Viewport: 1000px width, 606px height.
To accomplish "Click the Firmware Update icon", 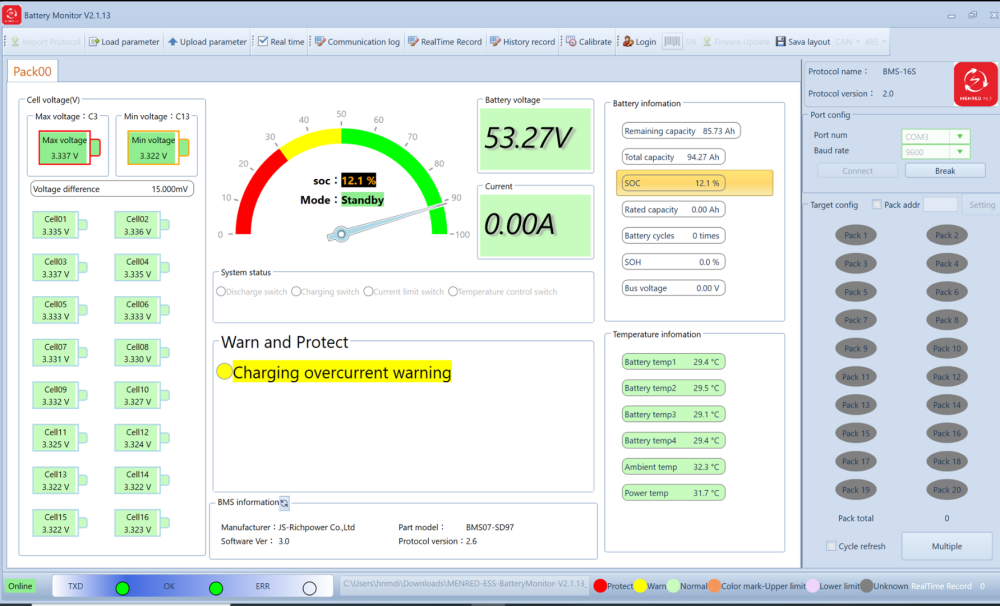I will [x=707, y=41].
